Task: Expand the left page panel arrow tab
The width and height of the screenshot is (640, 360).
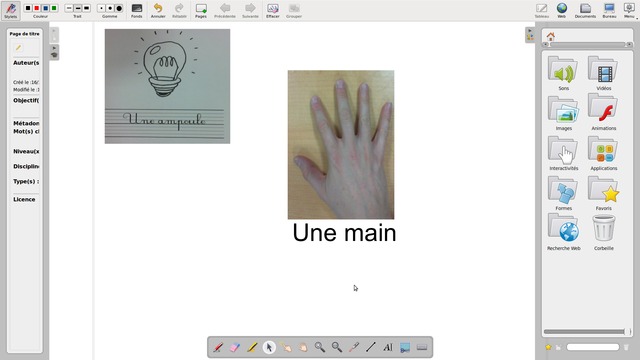Action: [x=54, y=52]
